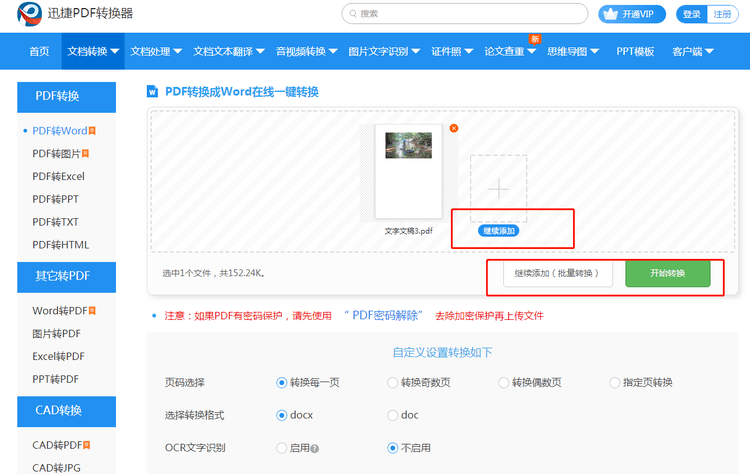Click the uploaded 文字文稿3.pdf thumbnail
The image size is (750, 474).
pos(408,171)
